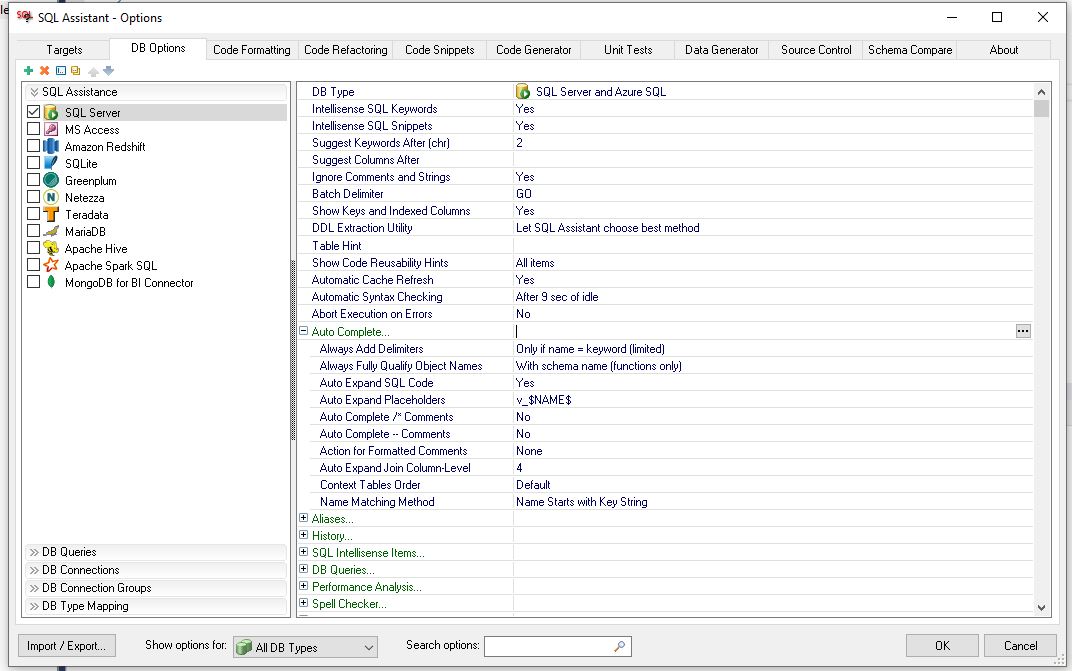Viewport: 1072px width, 671px height.
Task: Open the About tab
Action: pyautogui.click(x=1004, y=50)
